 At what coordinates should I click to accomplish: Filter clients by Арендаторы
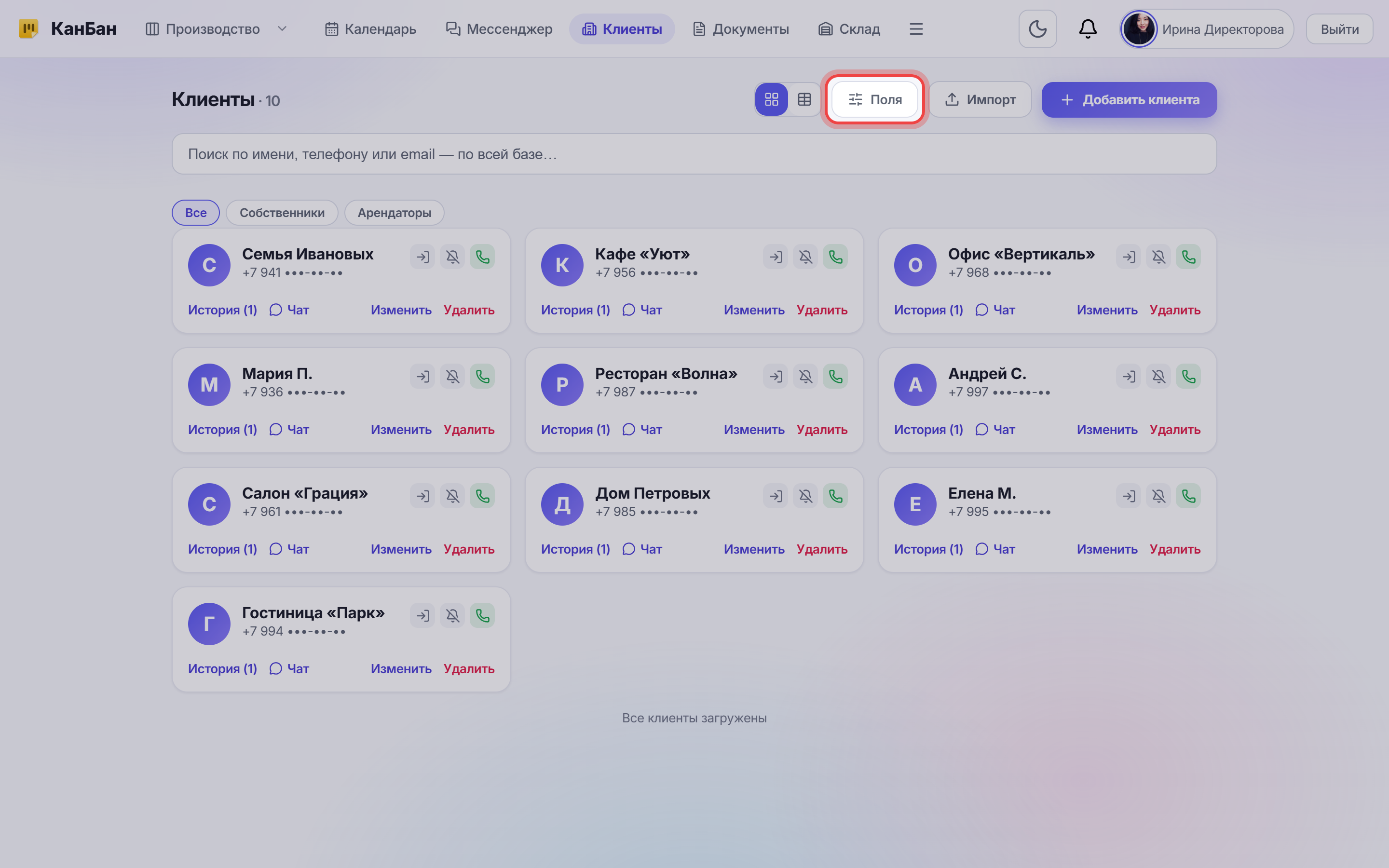coord(395,212)
